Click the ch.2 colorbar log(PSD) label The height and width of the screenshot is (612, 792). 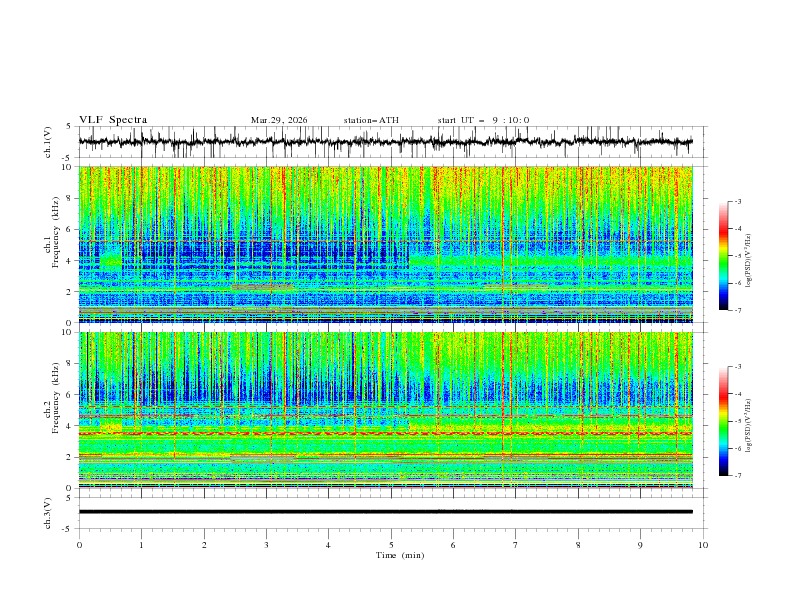(x=749, y=426)
